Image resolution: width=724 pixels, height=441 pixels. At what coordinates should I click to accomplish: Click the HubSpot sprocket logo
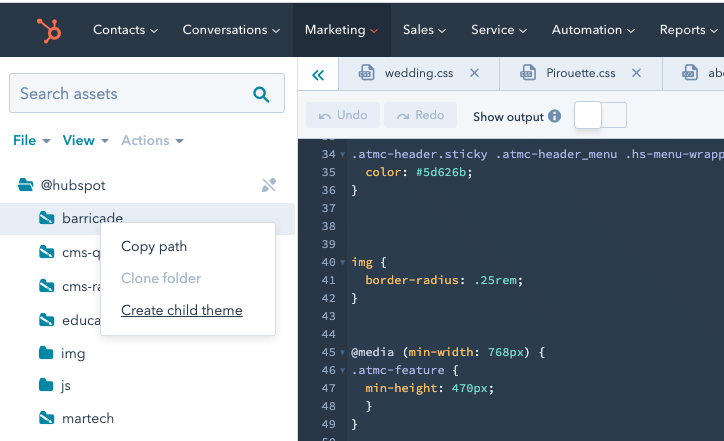click(x=48, y=30)
